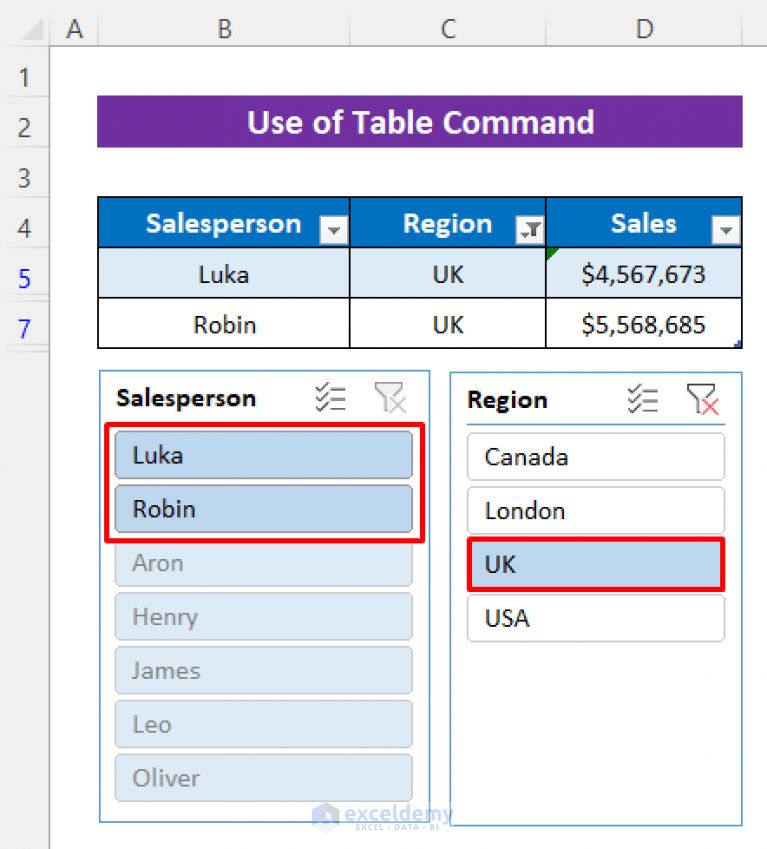The height and width of the screenshot is (849, 767).
Task: Open the Sales column filter dropdown
Action: 725,230
